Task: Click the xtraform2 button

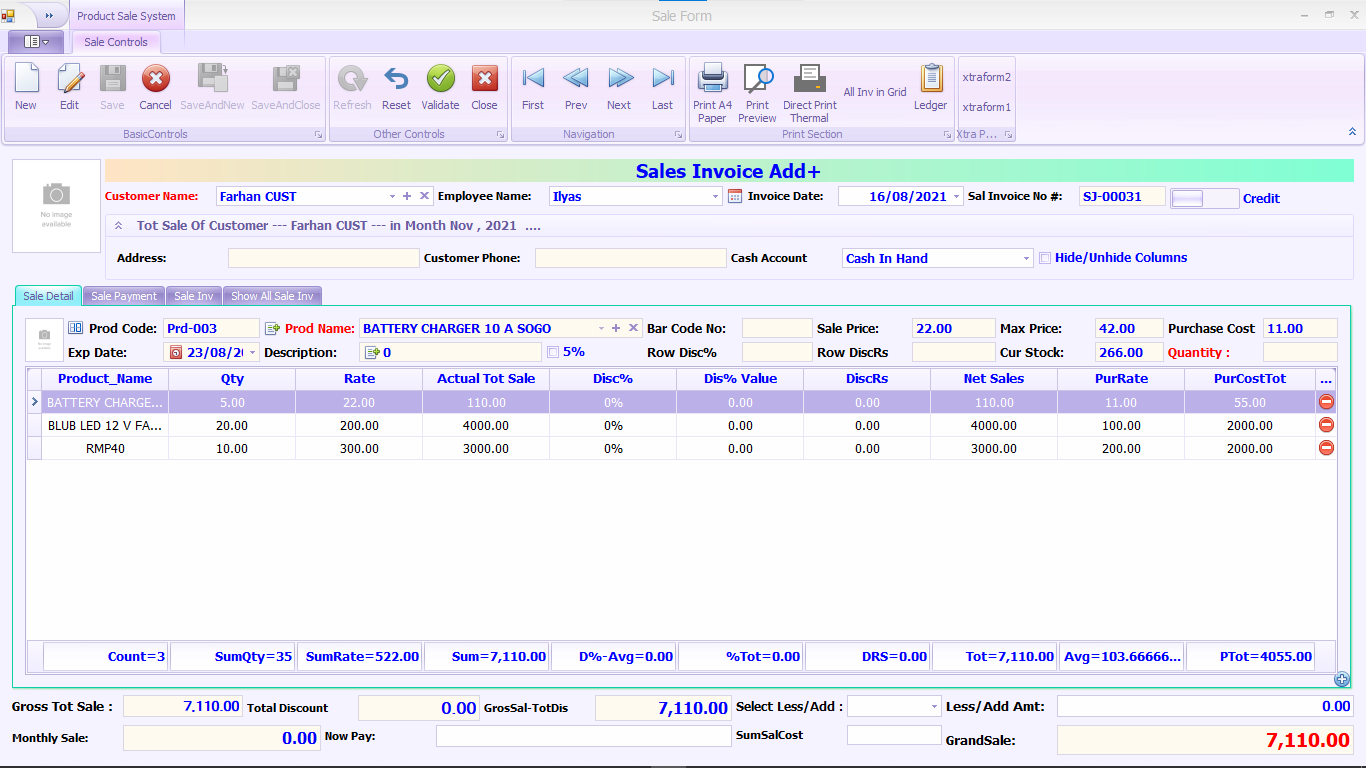Action: (x=987, y=77)
